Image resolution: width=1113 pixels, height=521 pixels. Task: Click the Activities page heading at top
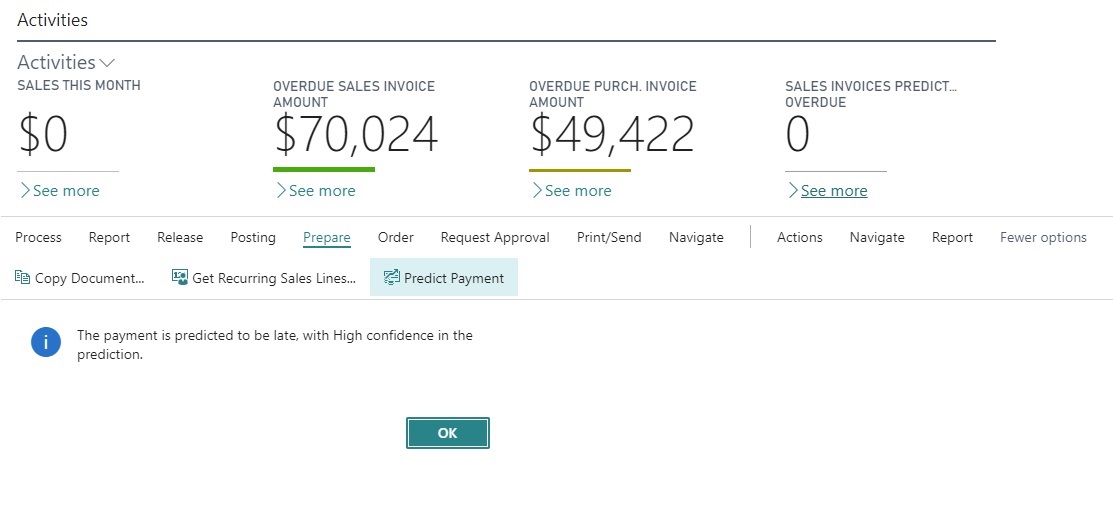(53, 20)
